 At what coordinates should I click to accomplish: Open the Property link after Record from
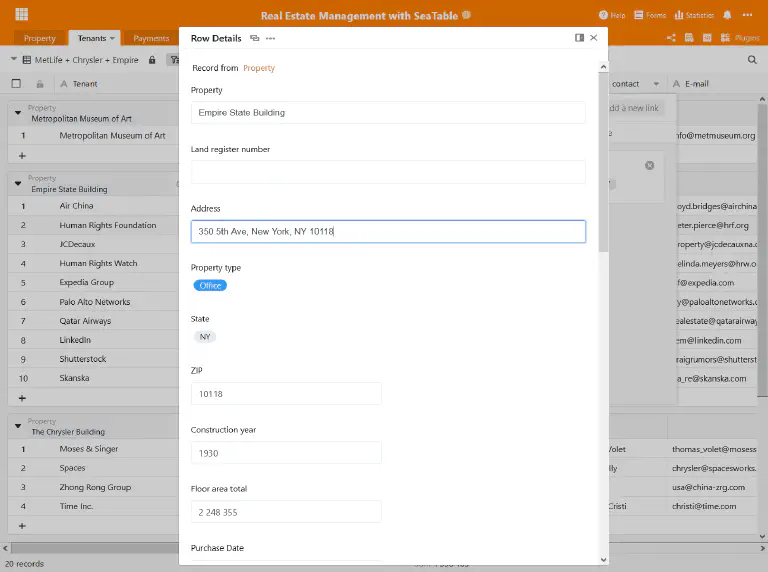(259, 68)
